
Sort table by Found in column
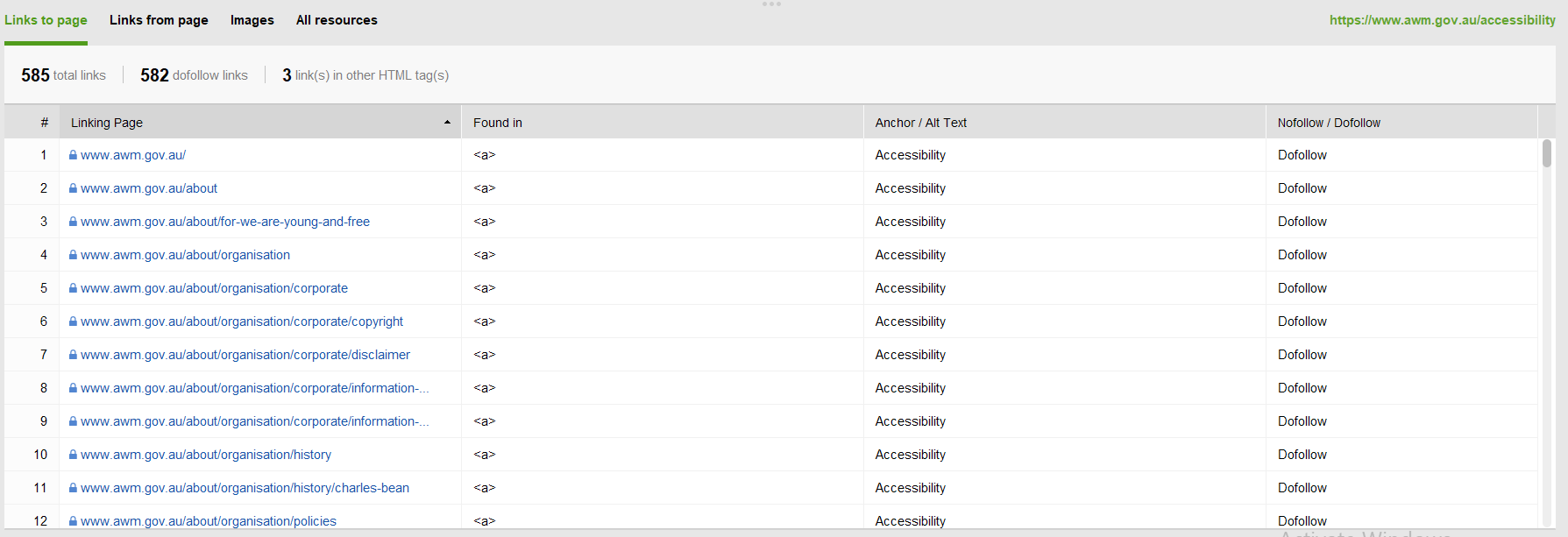coord(497,123)
